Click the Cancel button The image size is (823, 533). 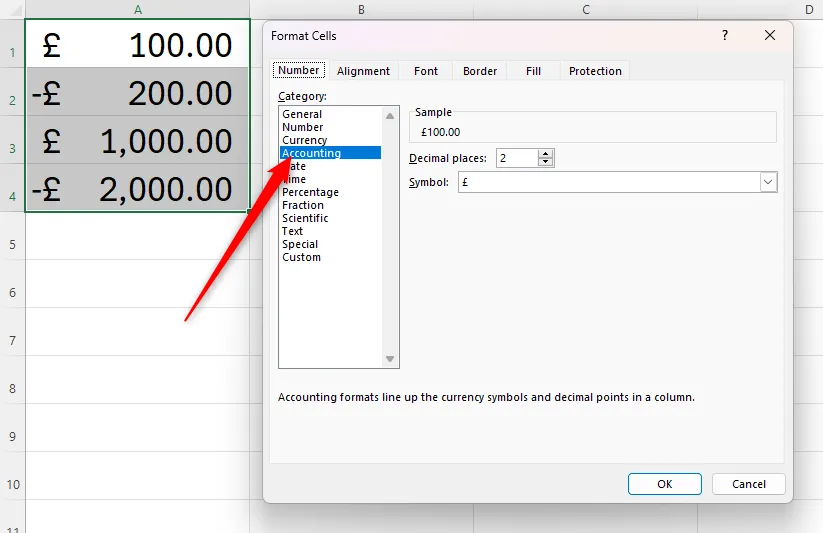point(748,484)
